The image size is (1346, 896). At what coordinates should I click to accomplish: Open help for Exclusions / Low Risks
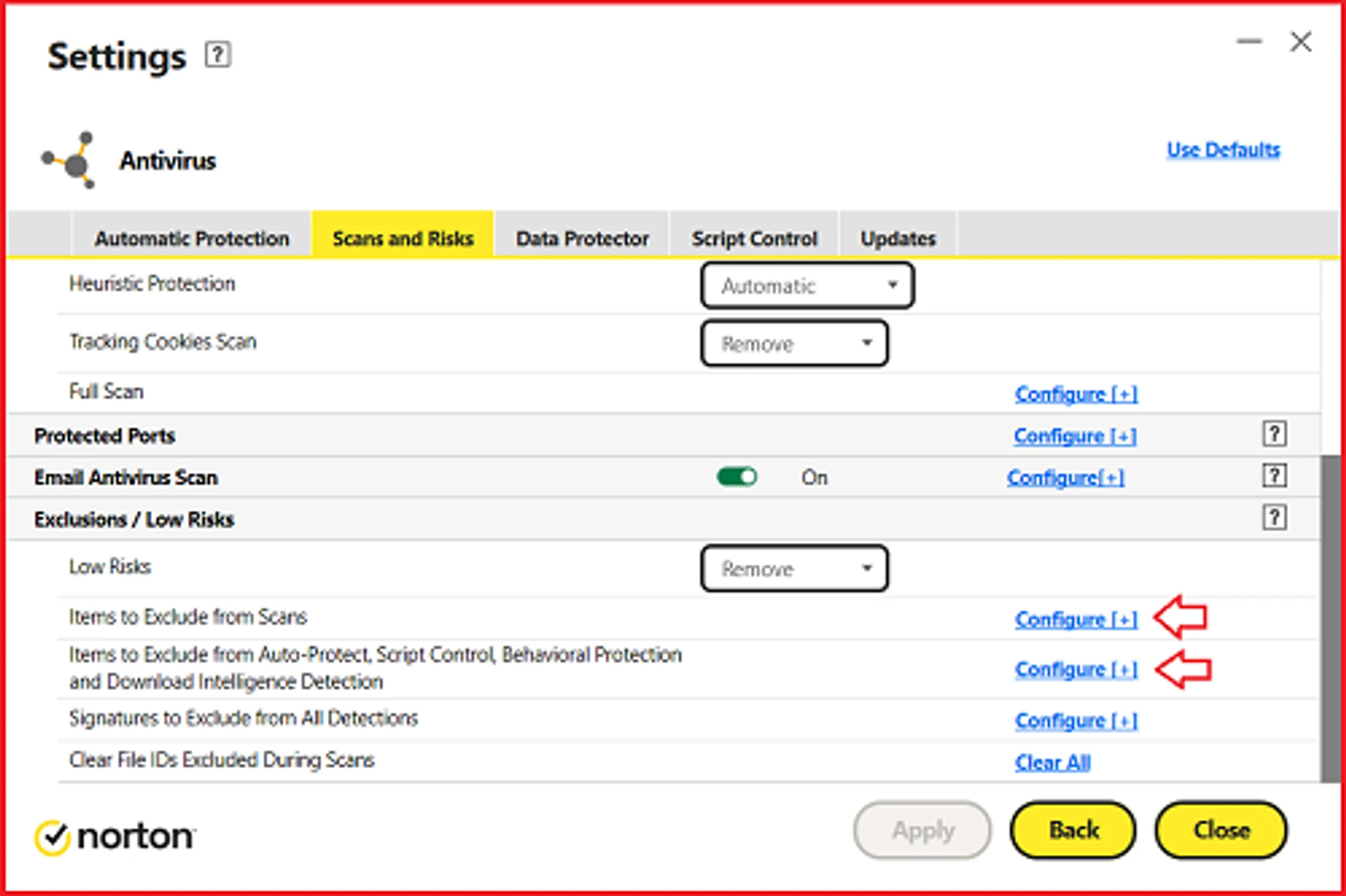coord(1273,518)
